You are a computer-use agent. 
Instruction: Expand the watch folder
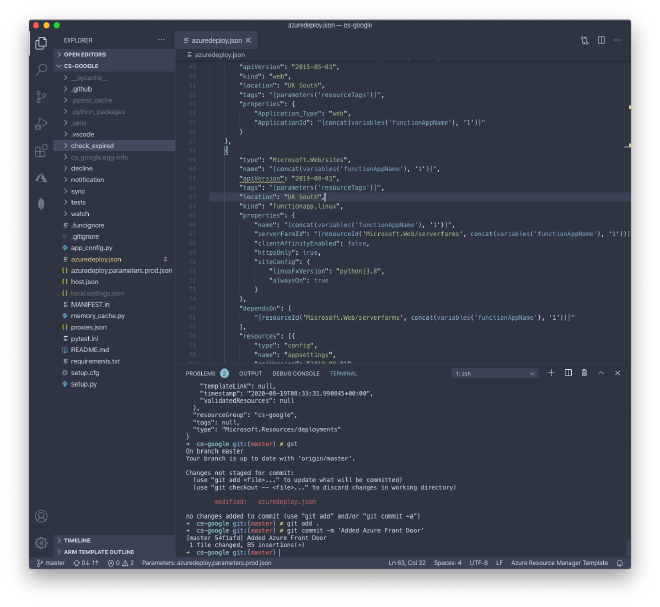[x=114, y=214]
